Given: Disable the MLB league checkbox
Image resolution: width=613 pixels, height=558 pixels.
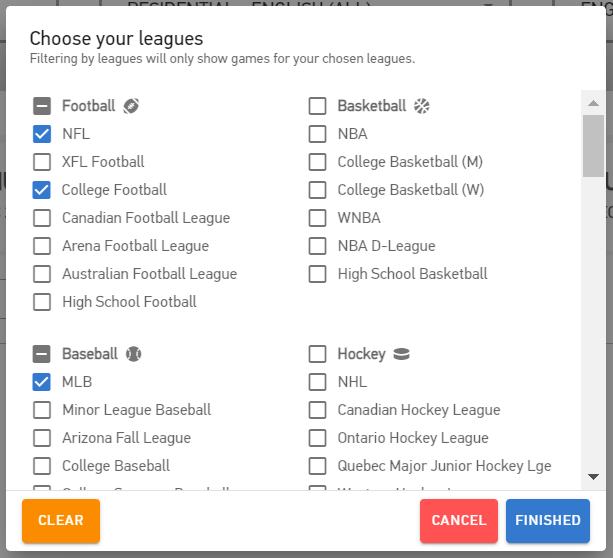Looking at the screenshot, I should [x=42, y=382].
